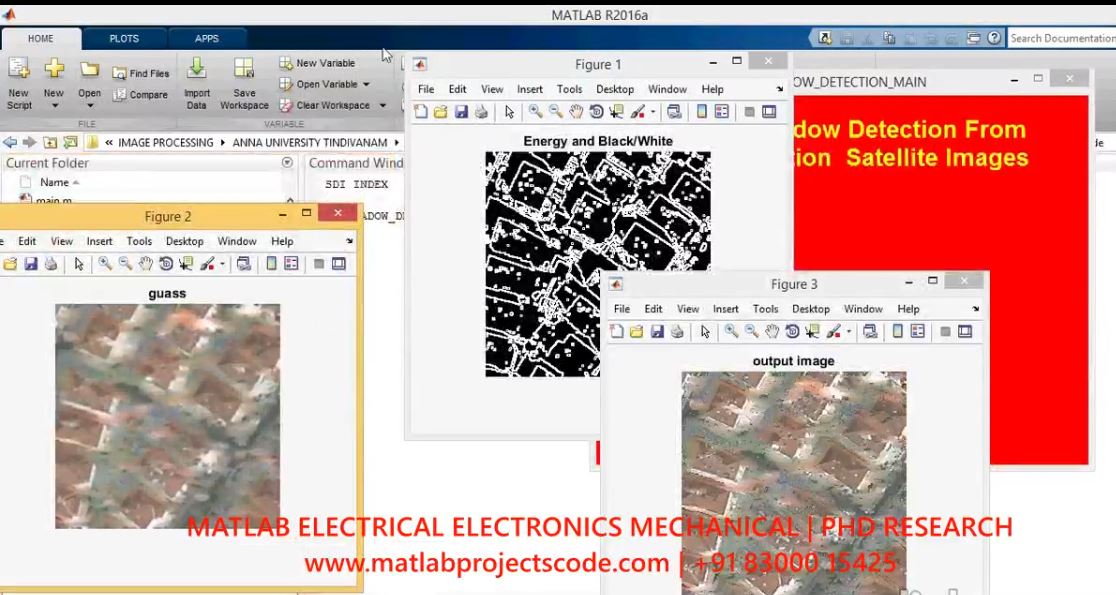Open Tools menu in Figure 1

coord(569,89)
